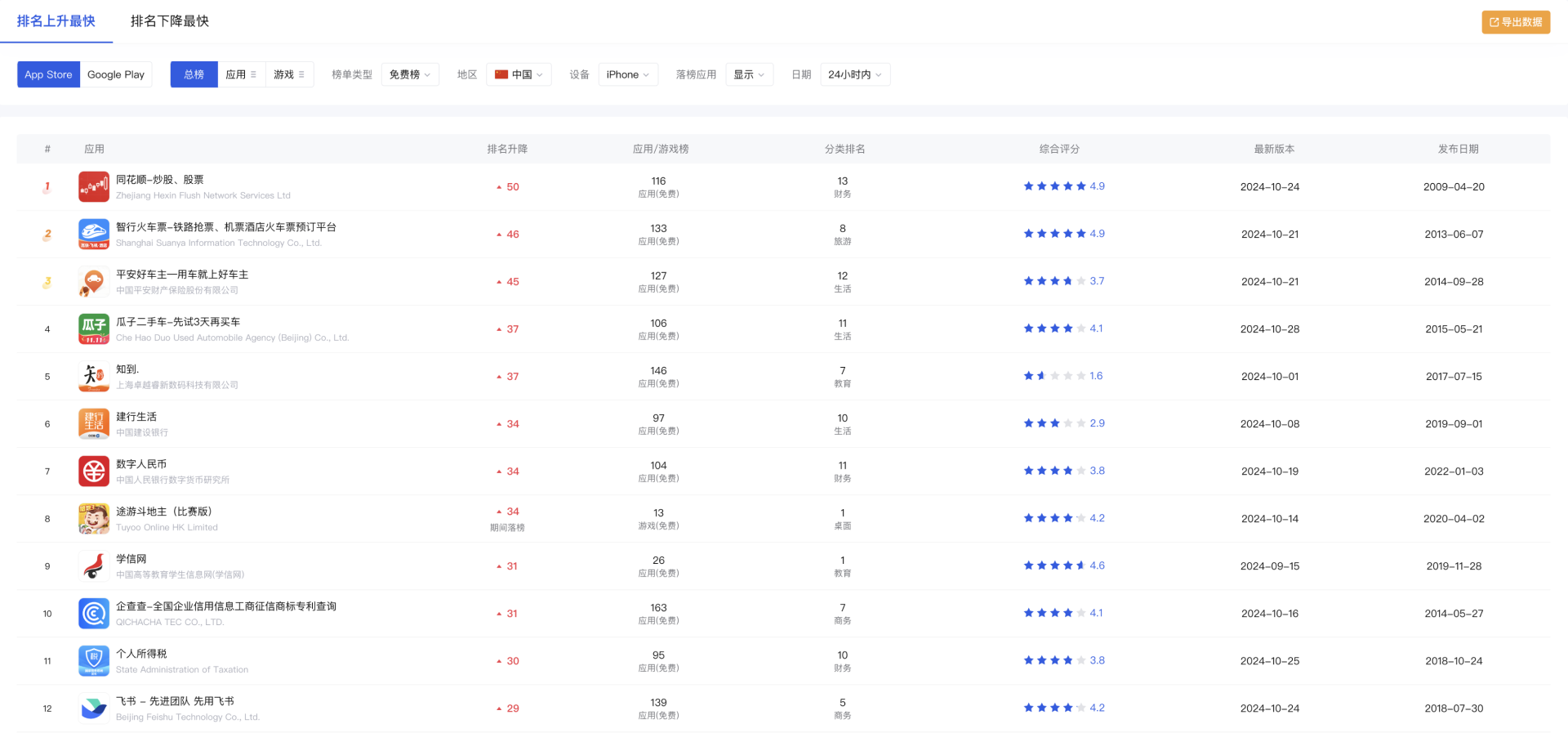
Task: Click QICHACHA TEC CO., LTD. publisher
Action: (170, 622)
